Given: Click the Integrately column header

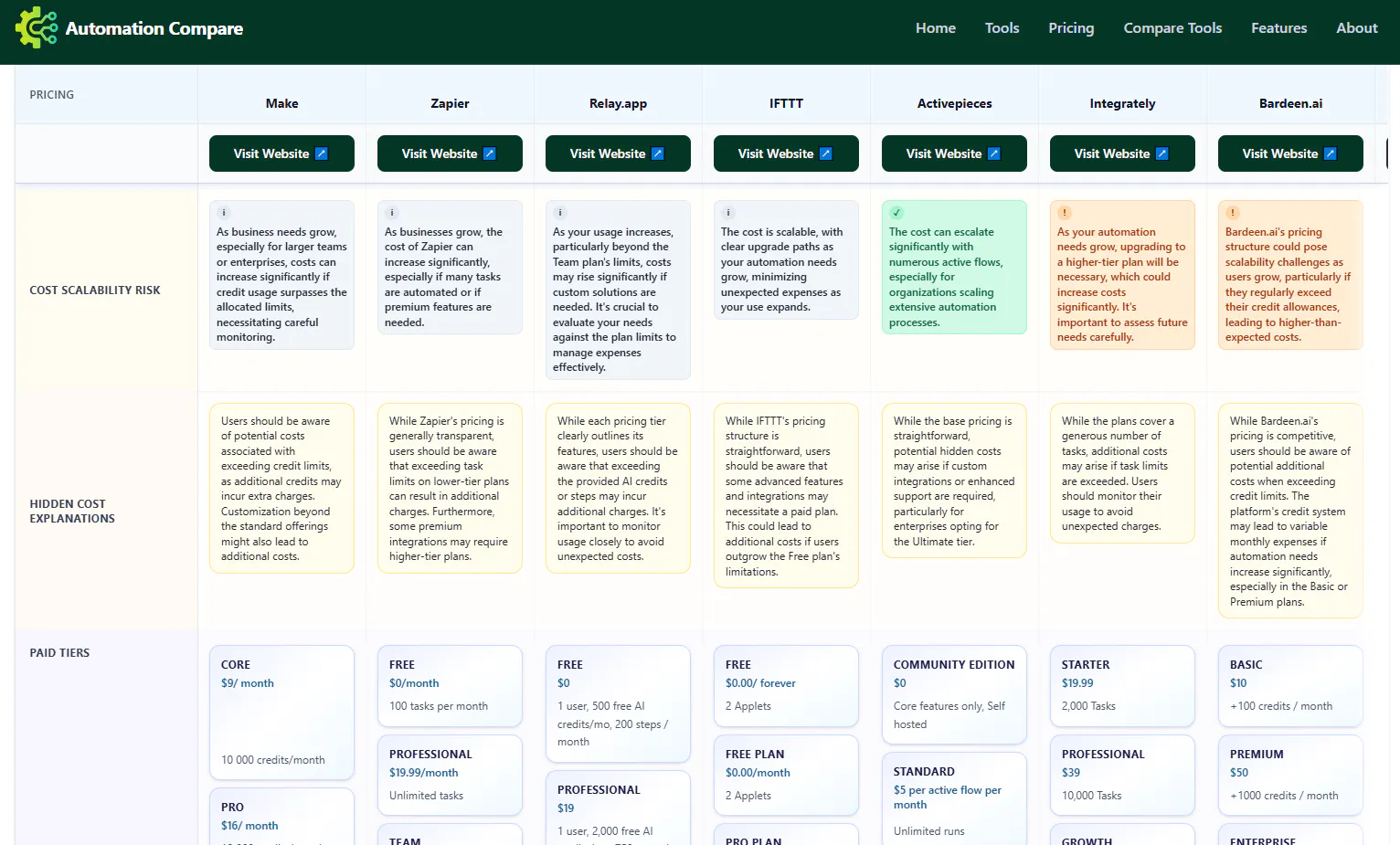Looking at the screenshot, I should click(1122, 103).
